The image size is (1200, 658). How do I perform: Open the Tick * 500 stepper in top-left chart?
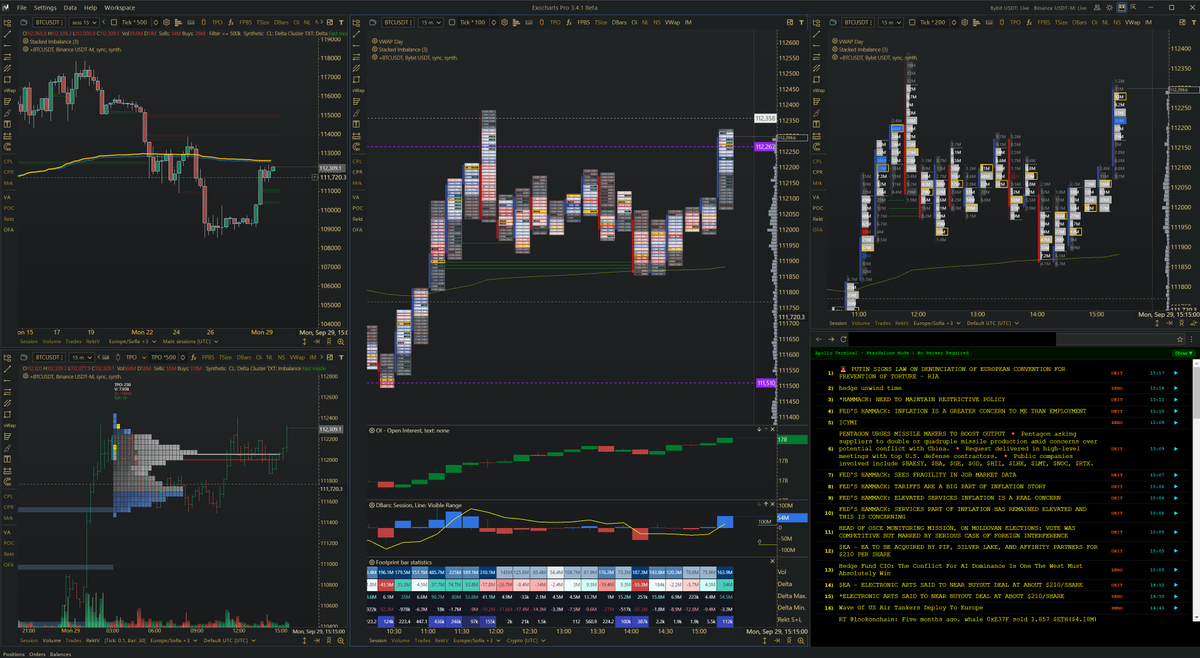click(x=155, y=22)
